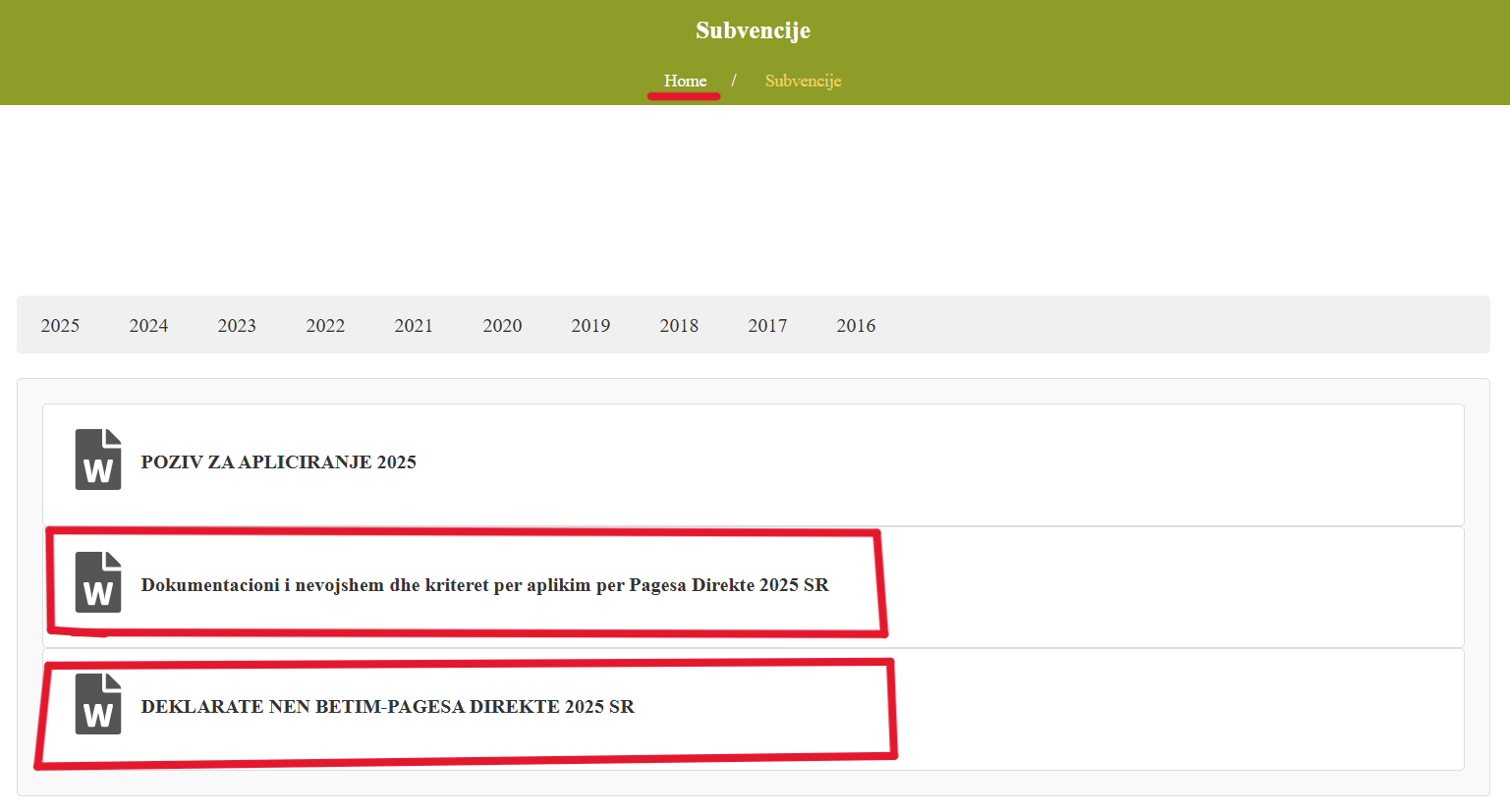View the 2017 subsidies tab

pyautogui.click(x=767, y=325)
